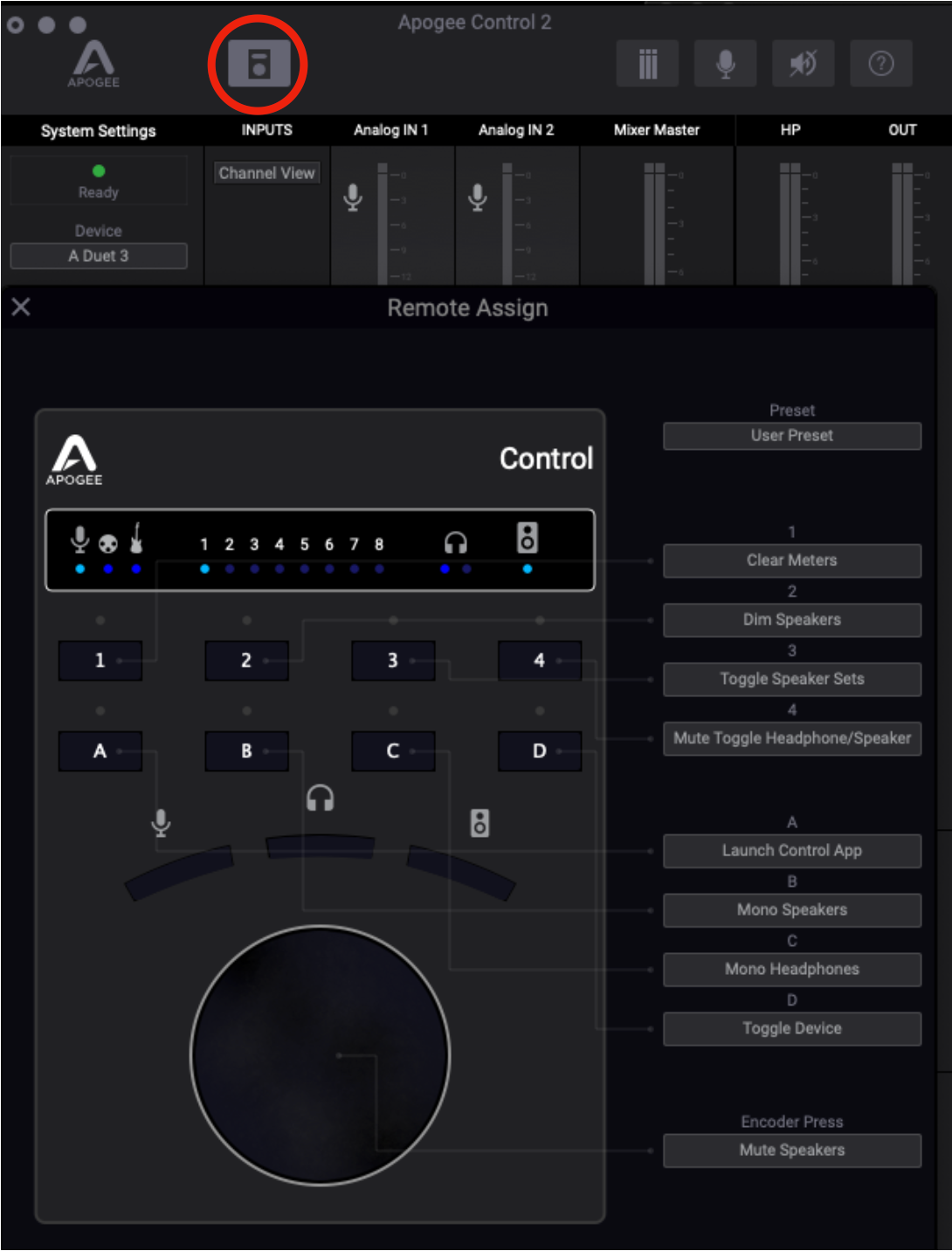
Task: Click the XLR connector icon in display
Action: point(107,544)
